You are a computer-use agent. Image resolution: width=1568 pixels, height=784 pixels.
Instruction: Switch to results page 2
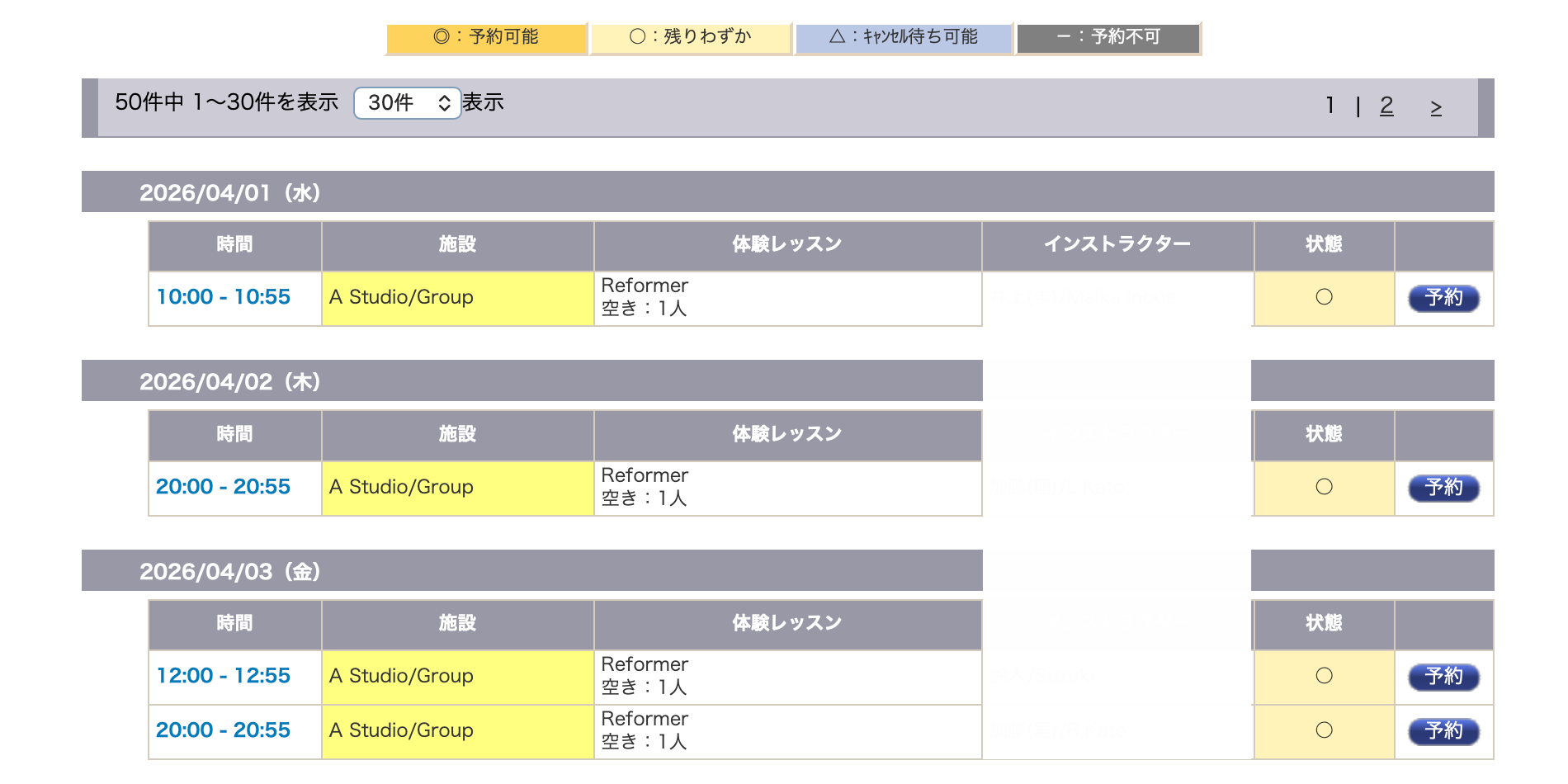coord(1386,105)
